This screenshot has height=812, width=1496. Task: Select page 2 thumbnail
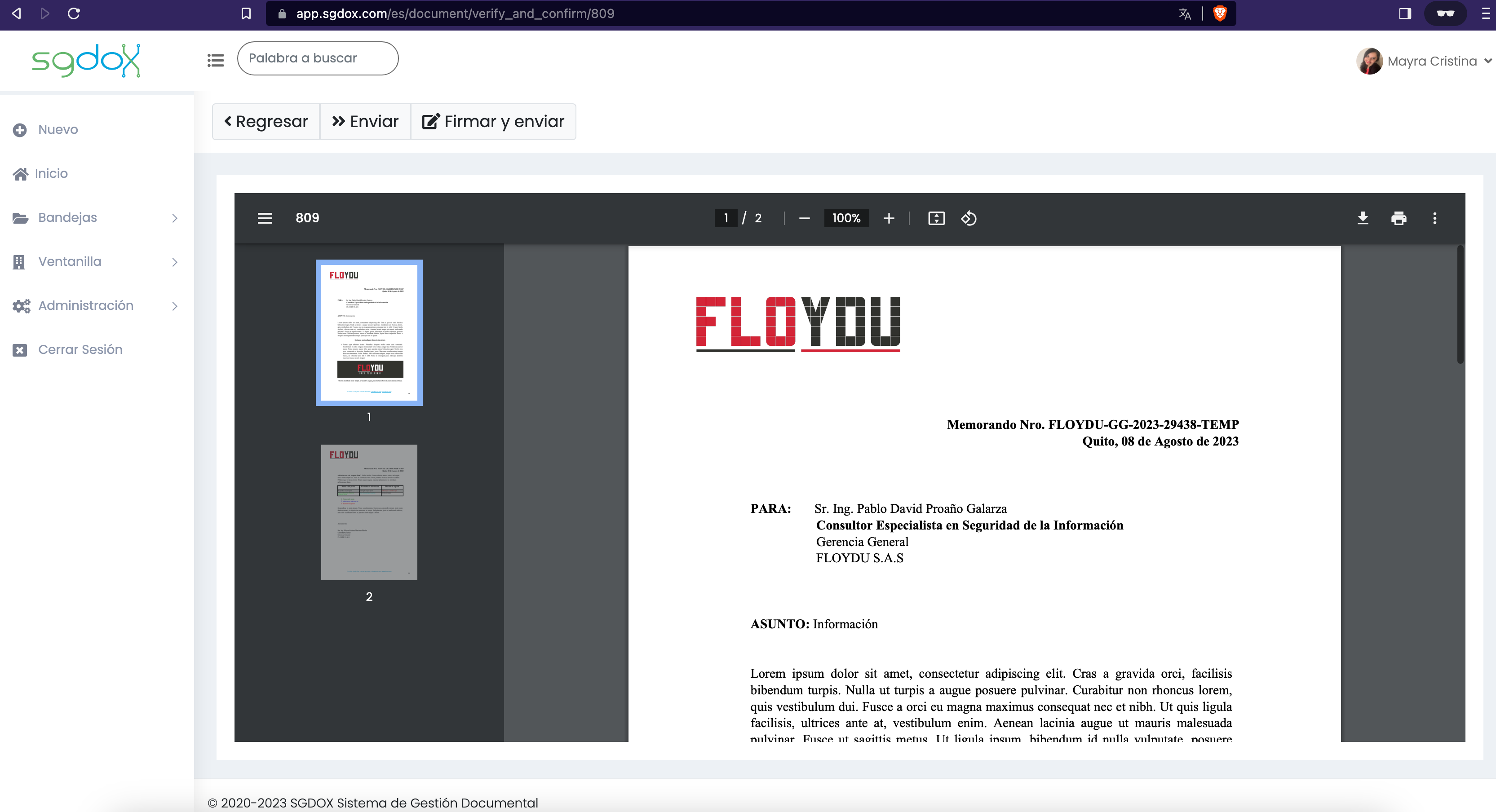(x=369, y=512)
